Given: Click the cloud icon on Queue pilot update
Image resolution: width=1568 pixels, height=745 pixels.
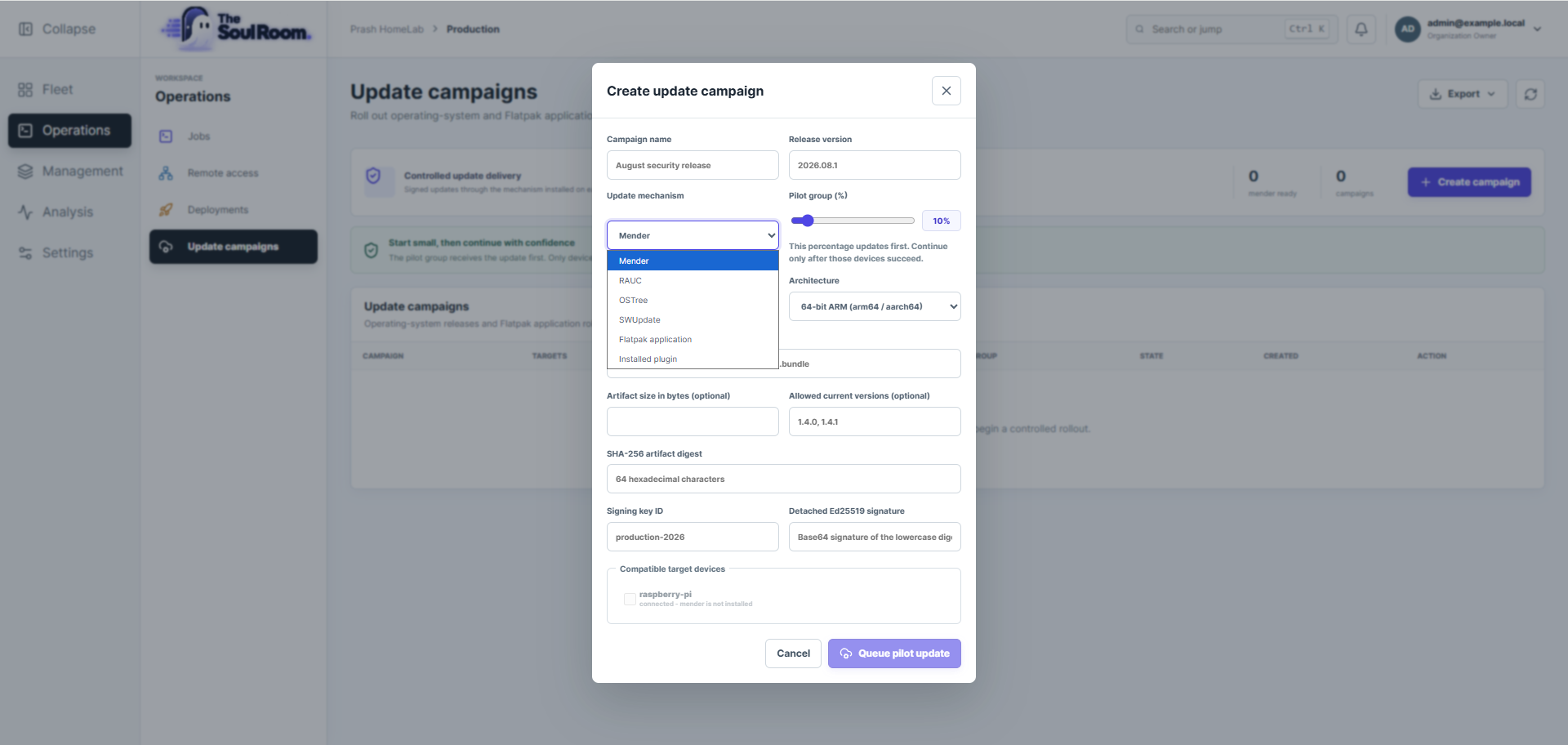Looking at the screenshot, I should click(x=846, y=654).
